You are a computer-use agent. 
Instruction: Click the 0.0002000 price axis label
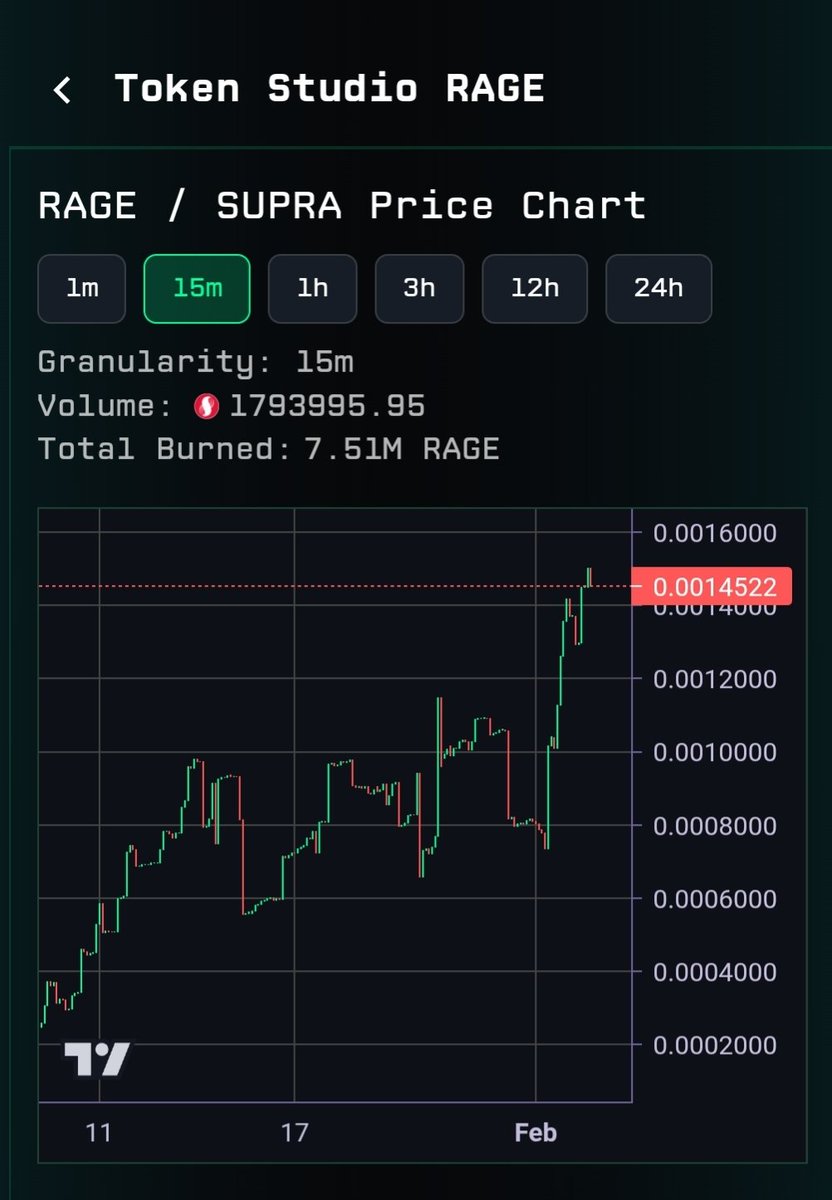pyautogui.click(x=715, y=1045)
